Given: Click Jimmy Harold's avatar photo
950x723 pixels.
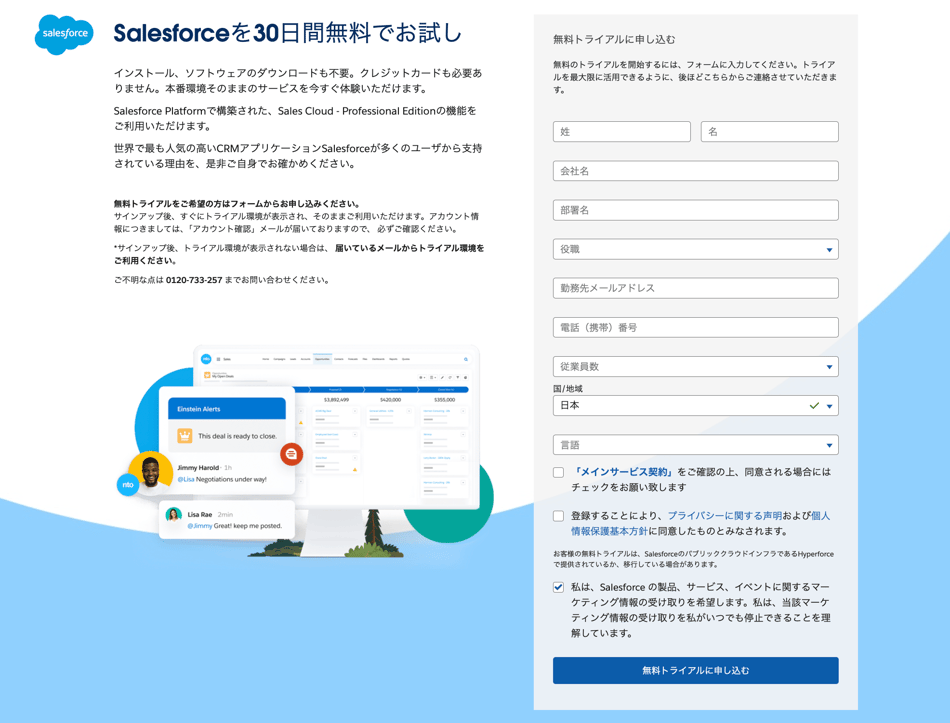Looking at the screenshot, I should 150,473.
